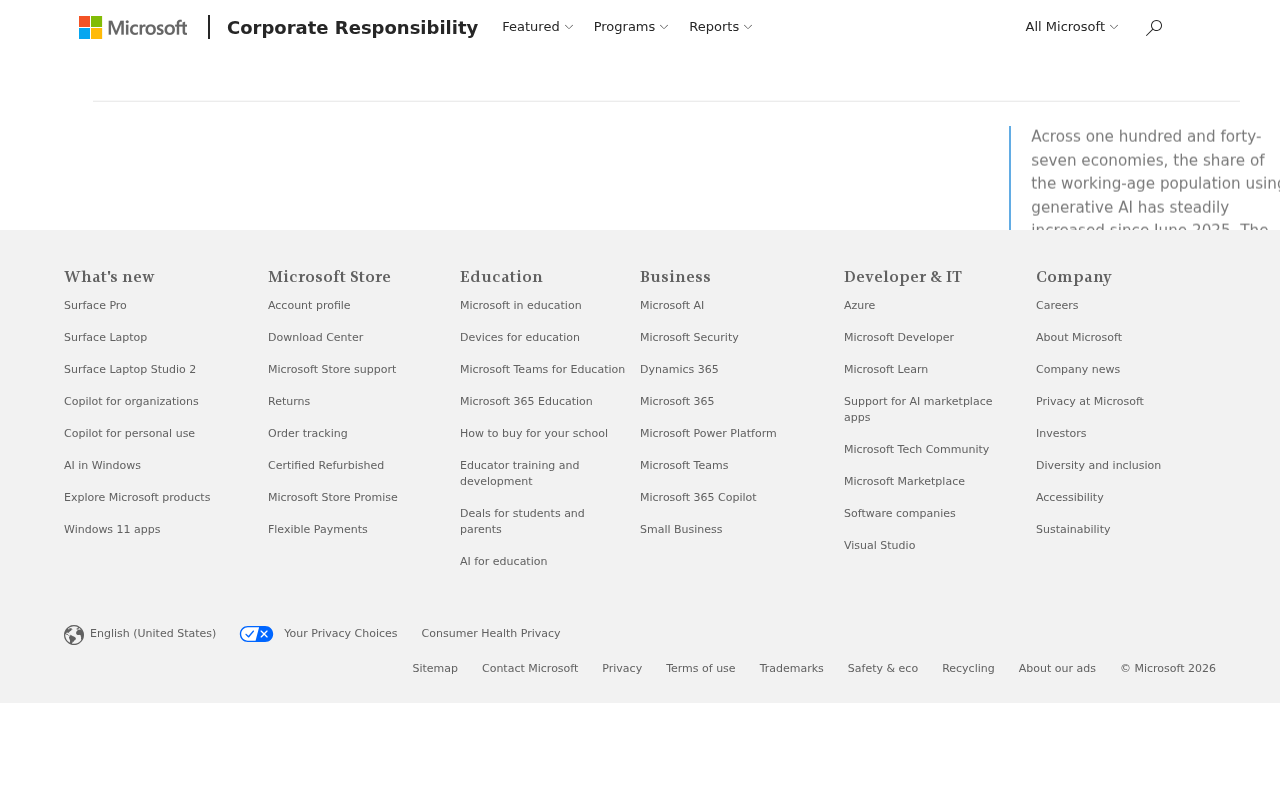Select How to buy for your school
1280x800 pixels.
(x=534, y=434)
